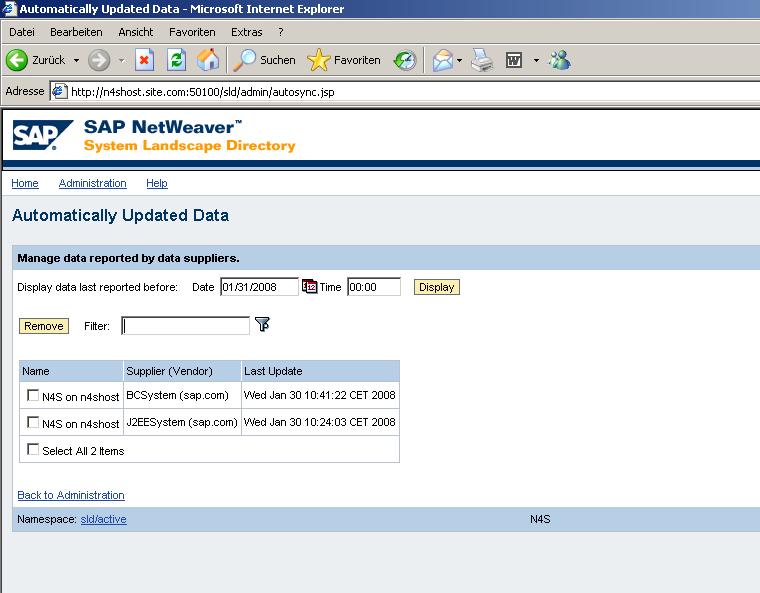
Task: Check the J2EESystem N4S on n4shost row
Action: [x=33, y=423]
